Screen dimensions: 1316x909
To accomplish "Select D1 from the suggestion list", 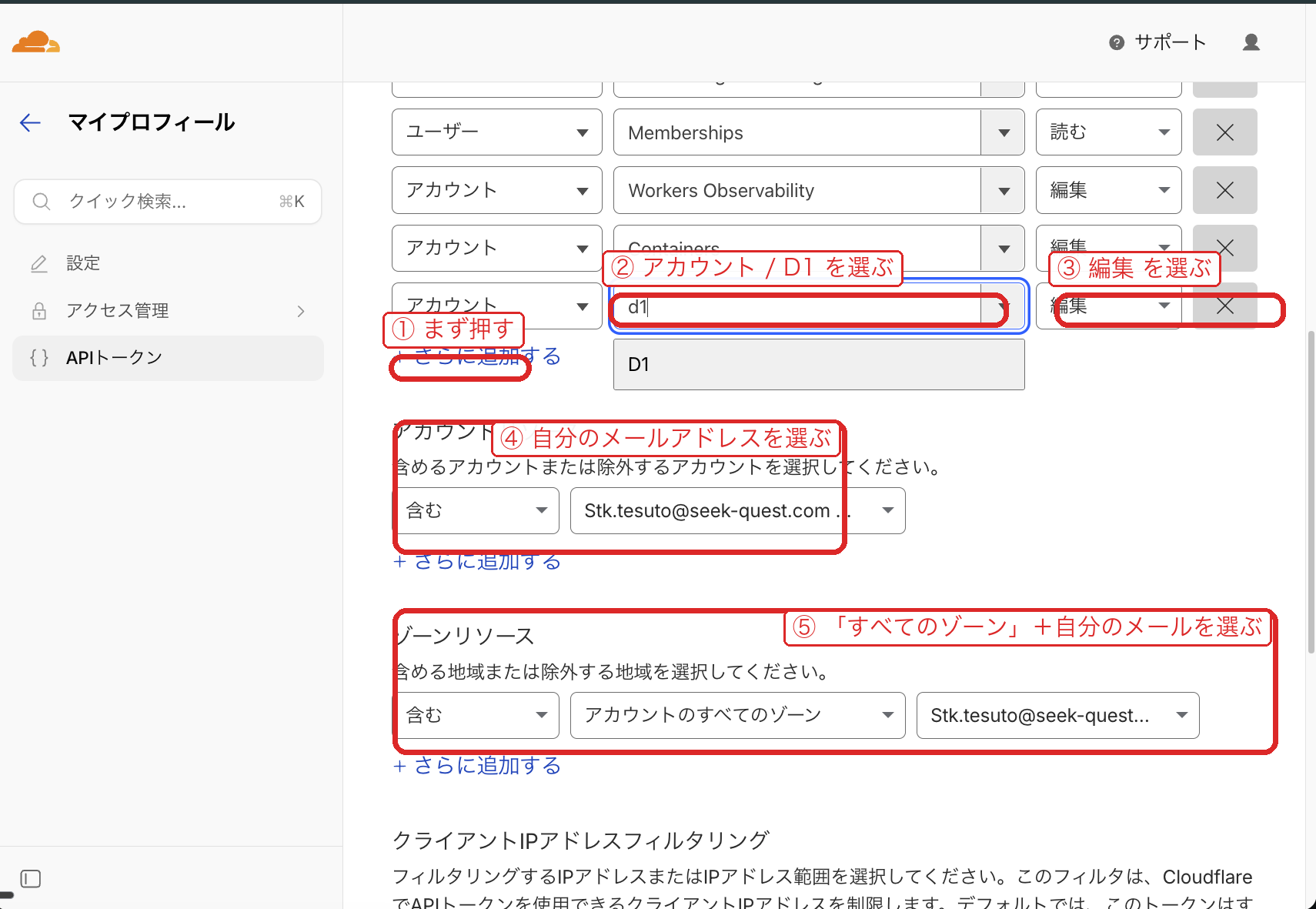I will click(818, 365).
